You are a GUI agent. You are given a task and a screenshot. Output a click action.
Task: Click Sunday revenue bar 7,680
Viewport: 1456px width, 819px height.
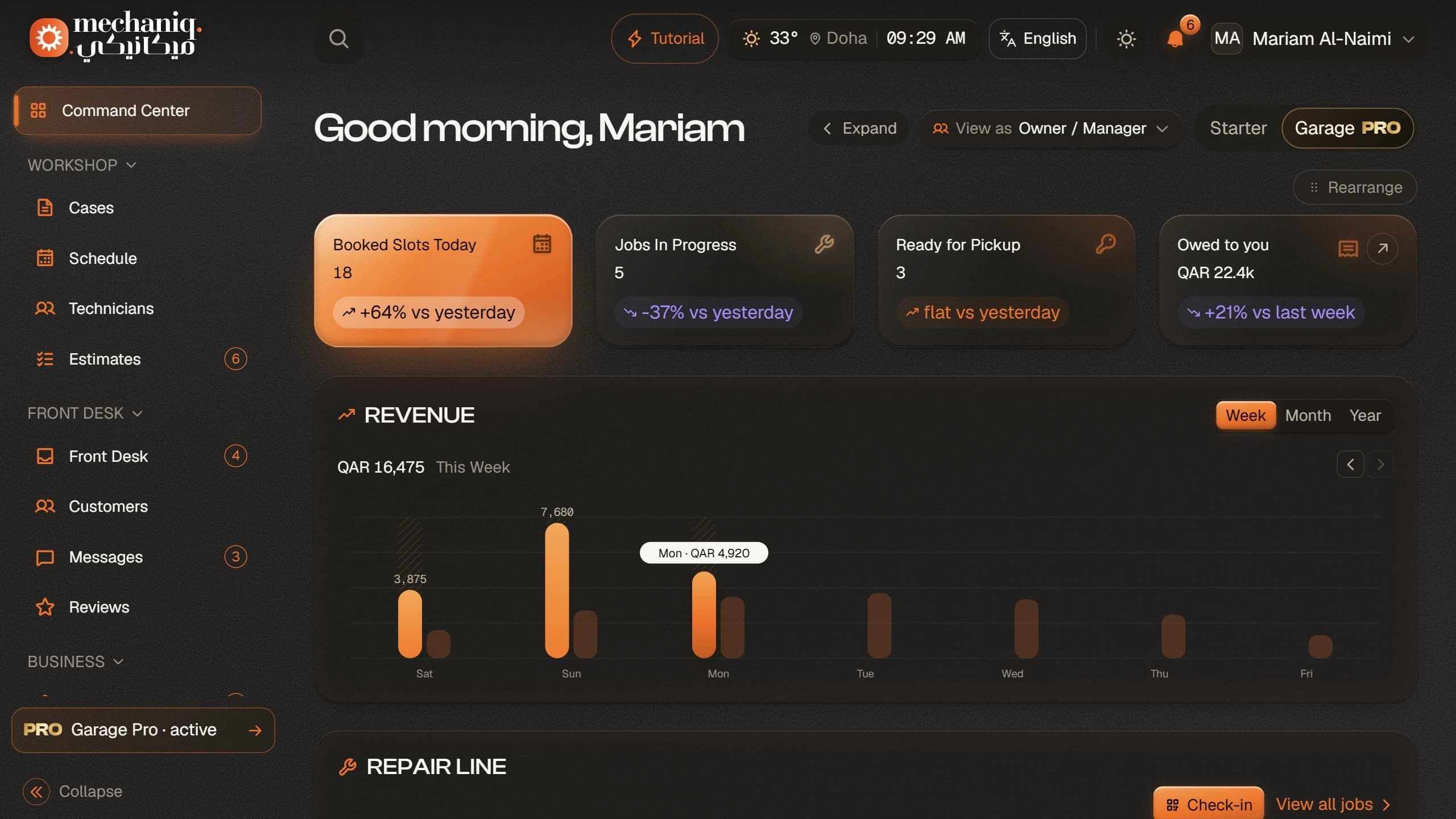557,590
